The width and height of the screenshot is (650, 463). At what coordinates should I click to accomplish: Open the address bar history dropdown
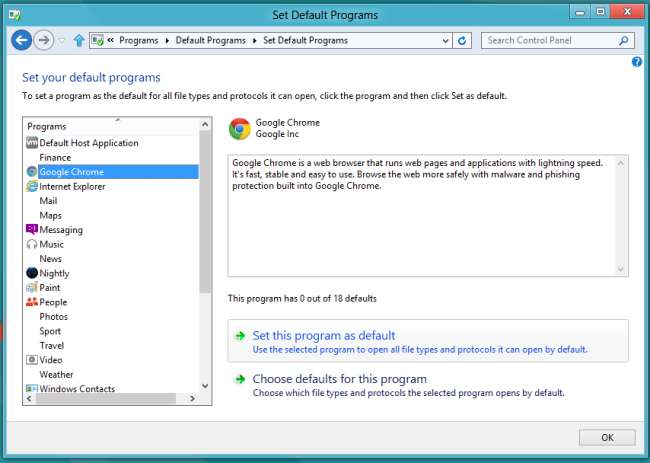click(445, 41)
